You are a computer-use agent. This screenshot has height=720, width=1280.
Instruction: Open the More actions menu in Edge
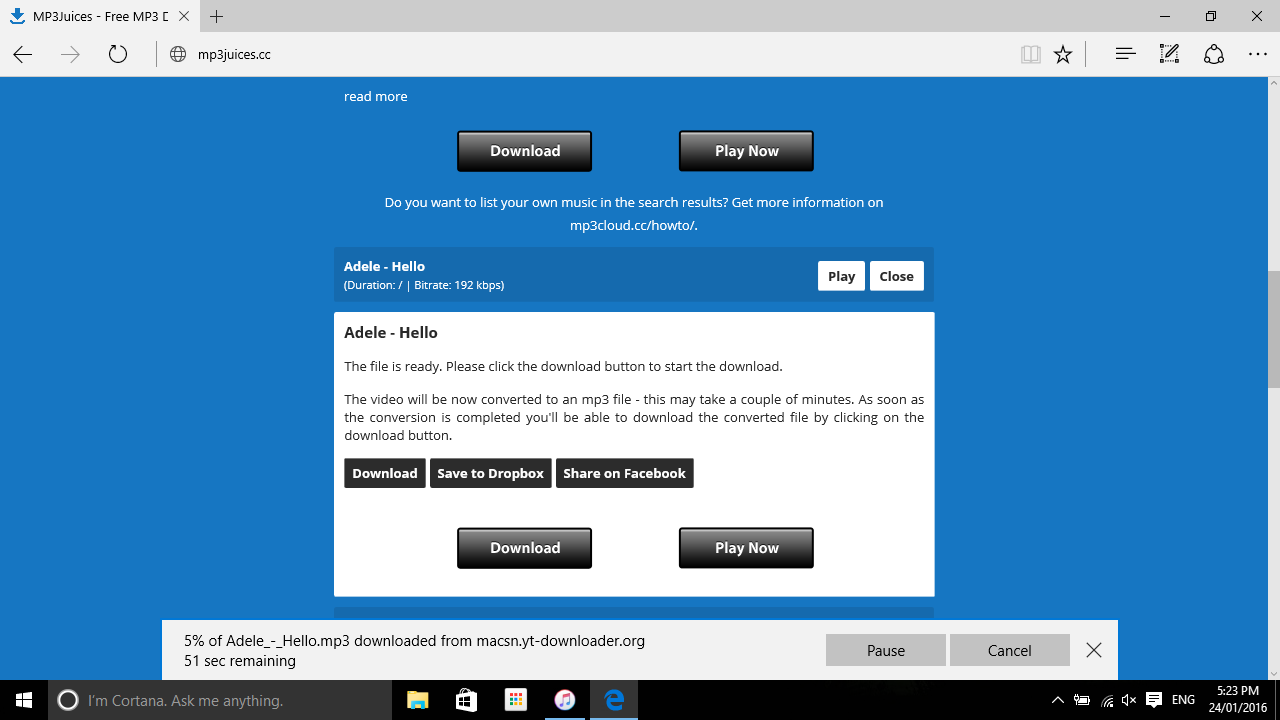[x=1257, y=54]
